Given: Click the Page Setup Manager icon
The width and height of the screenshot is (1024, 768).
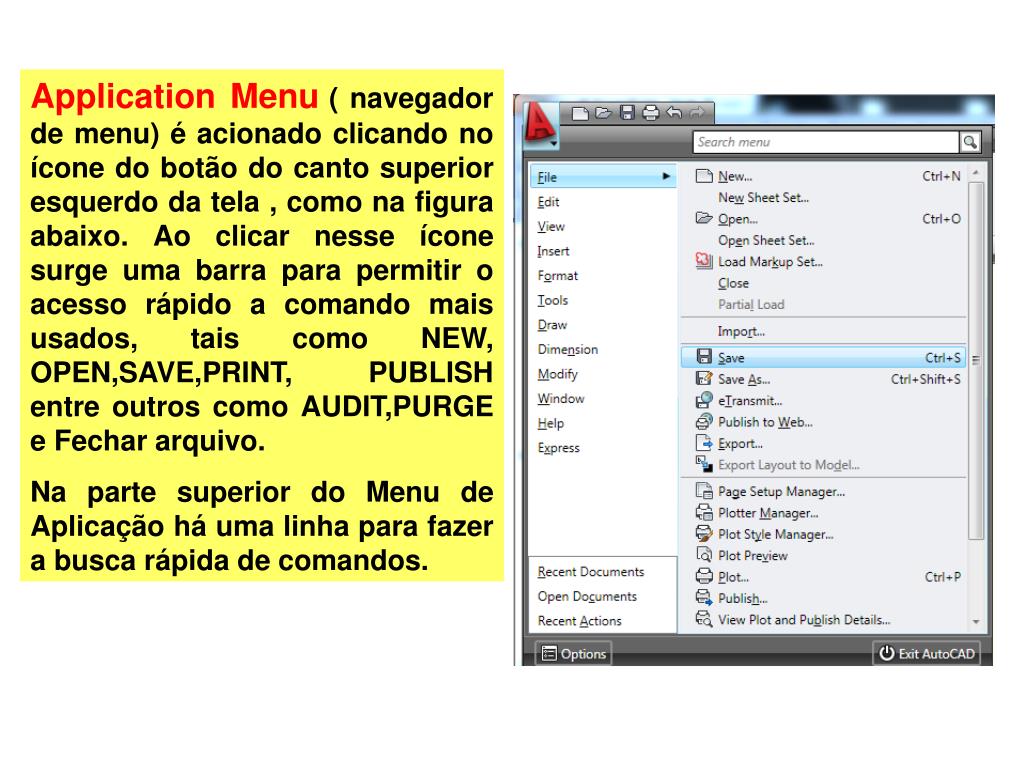Looking at the screenshot, I should point(704,491).
